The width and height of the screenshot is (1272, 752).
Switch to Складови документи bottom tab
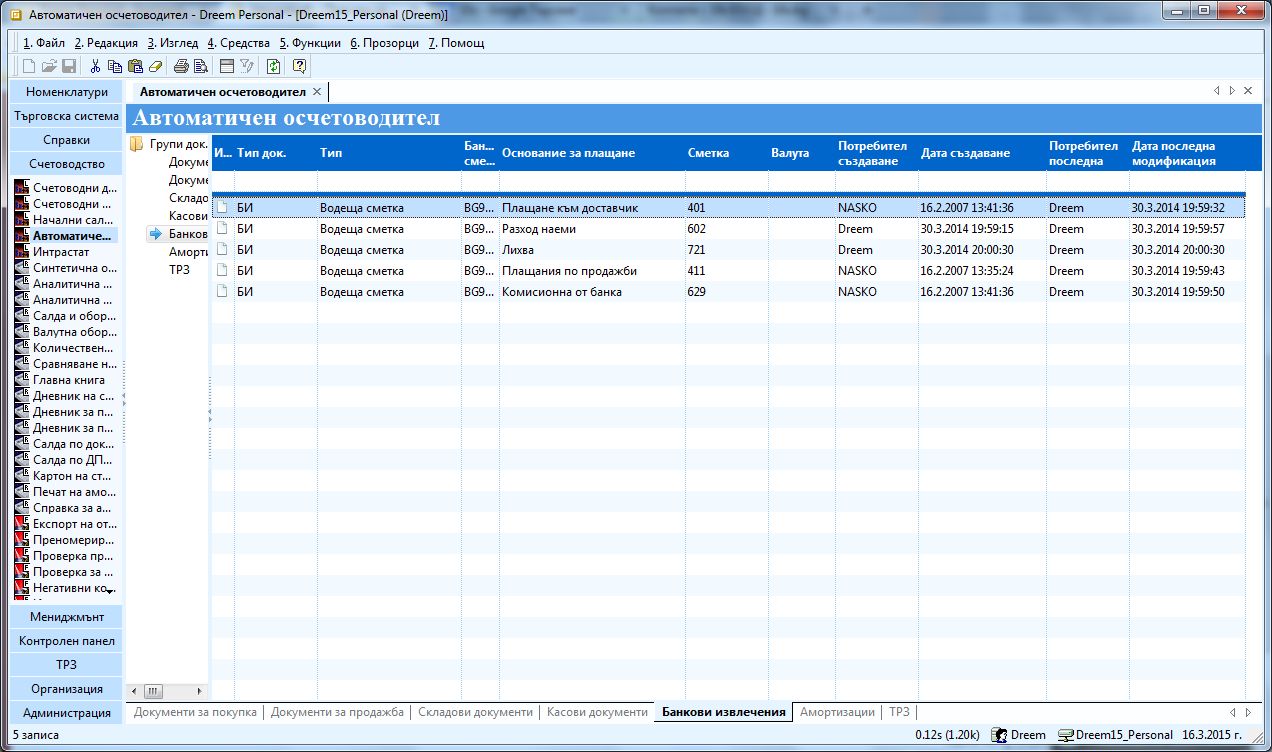pyautogui.click(x=475, y=712)
